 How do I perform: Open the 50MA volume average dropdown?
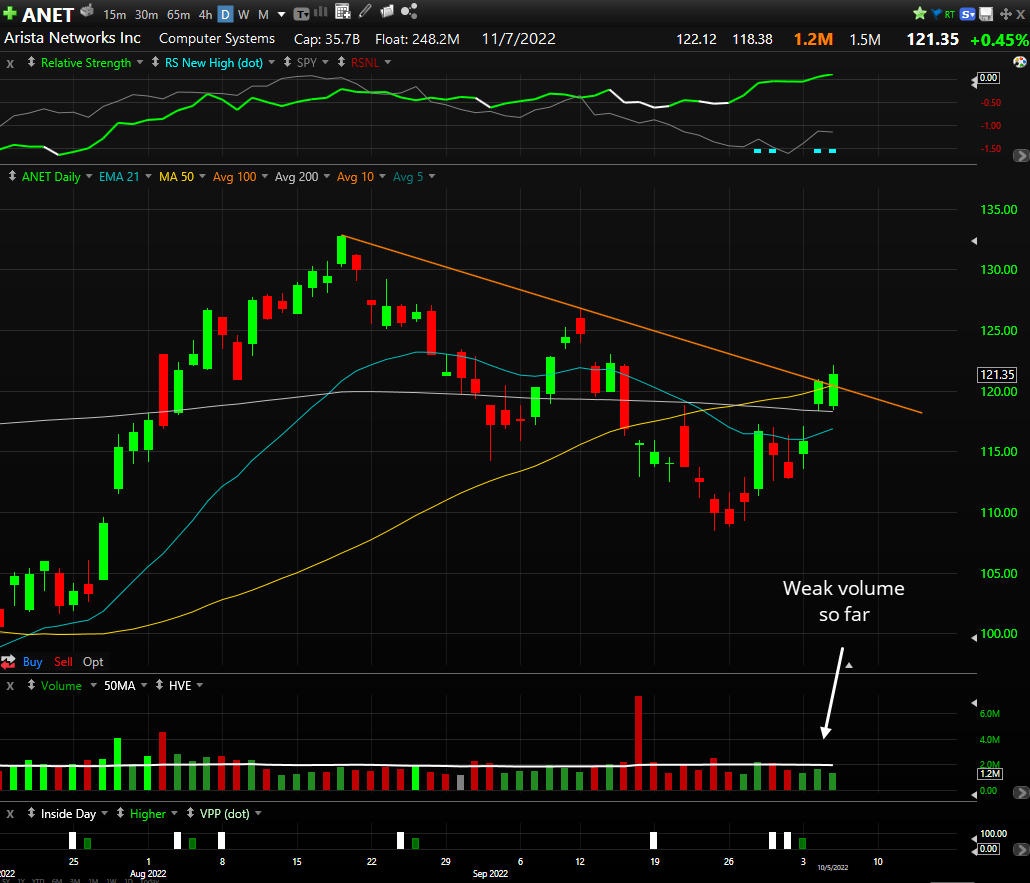pos(144,685)
